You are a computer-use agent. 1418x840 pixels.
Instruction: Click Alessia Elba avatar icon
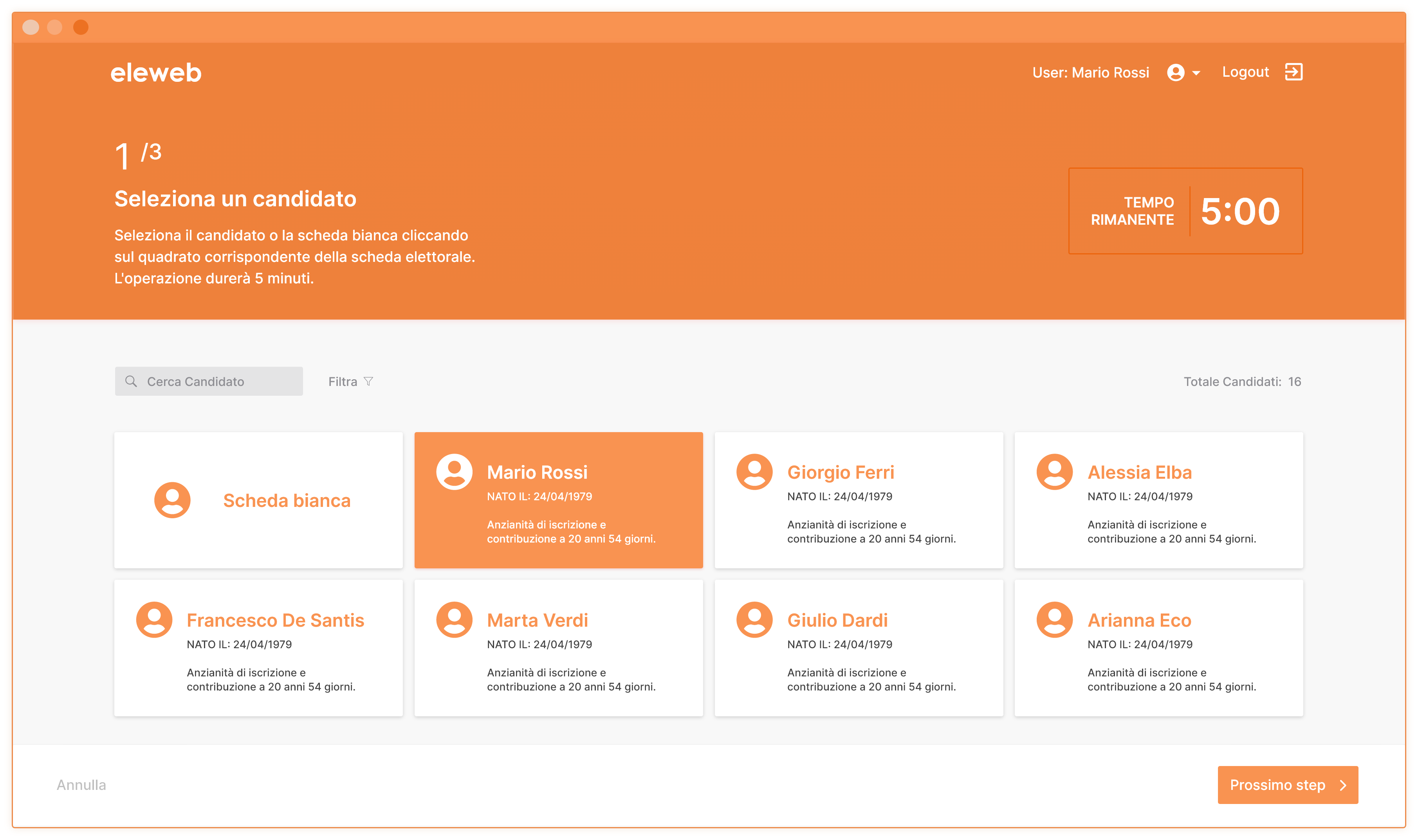pyautogui.click(x=1054, y=472)
